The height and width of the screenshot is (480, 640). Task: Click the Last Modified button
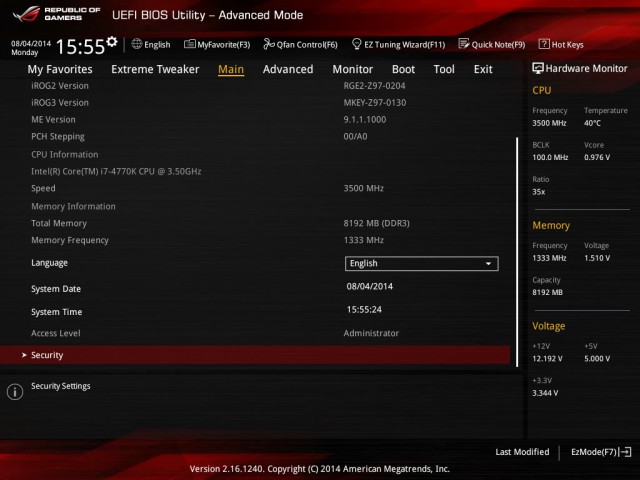coord(522,452)
